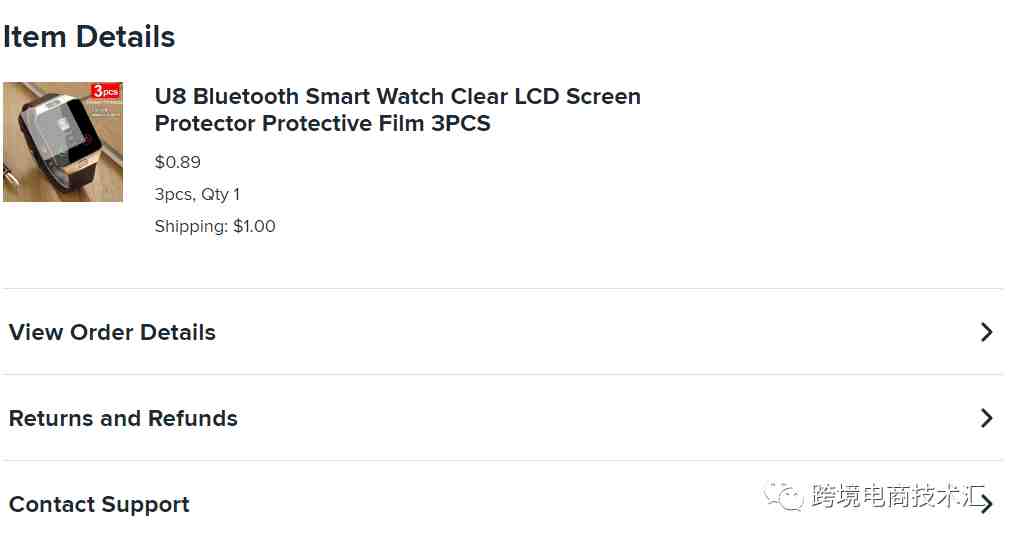This screenshot has height=540, width=1018.
Task: Select the $0.89 item price
Action: click(x=178, y=162)
